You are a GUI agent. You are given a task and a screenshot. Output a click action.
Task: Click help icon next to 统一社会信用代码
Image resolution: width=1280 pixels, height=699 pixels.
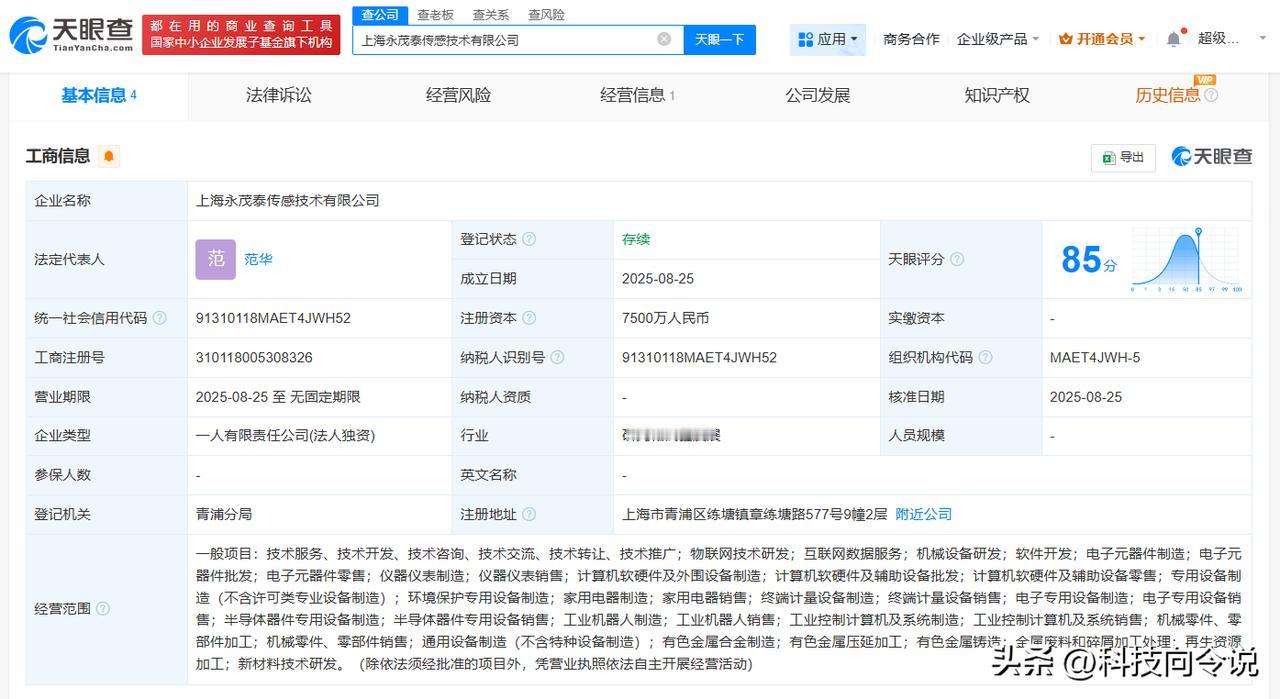click(160, 318)
